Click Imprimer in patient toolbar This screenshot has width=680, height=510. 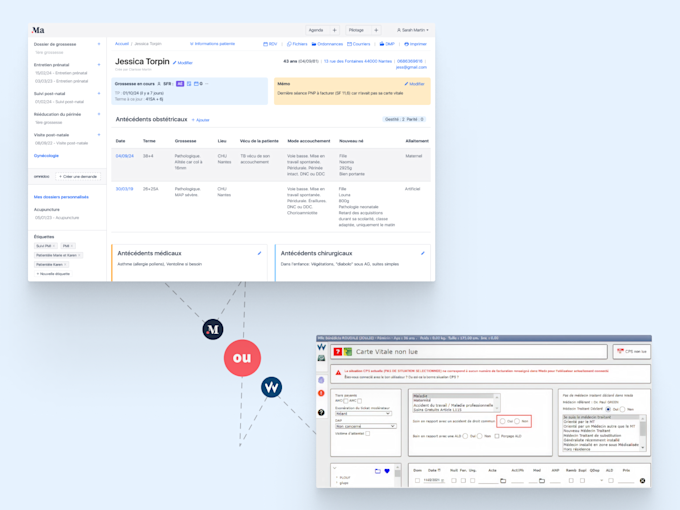click(415, 44)
